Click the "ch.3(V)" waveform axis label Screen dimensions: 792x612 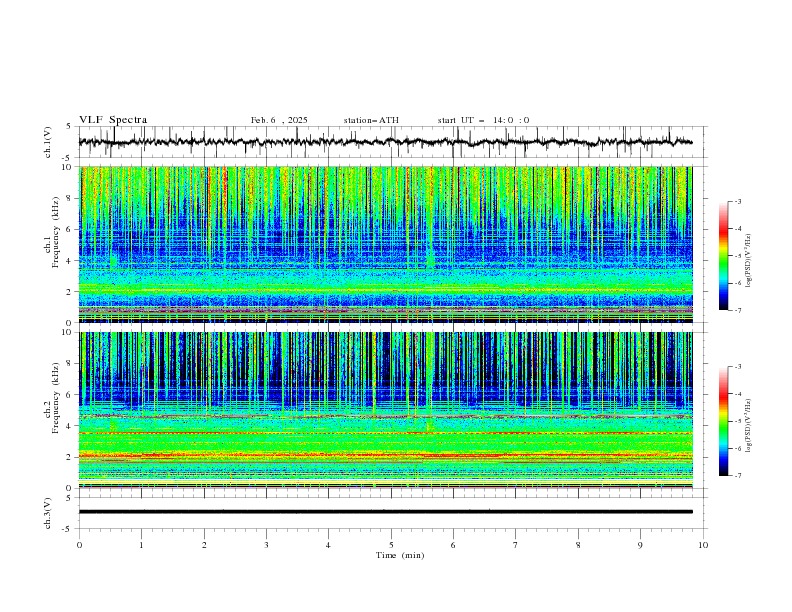pyautogui.click(x=47, y=513)
